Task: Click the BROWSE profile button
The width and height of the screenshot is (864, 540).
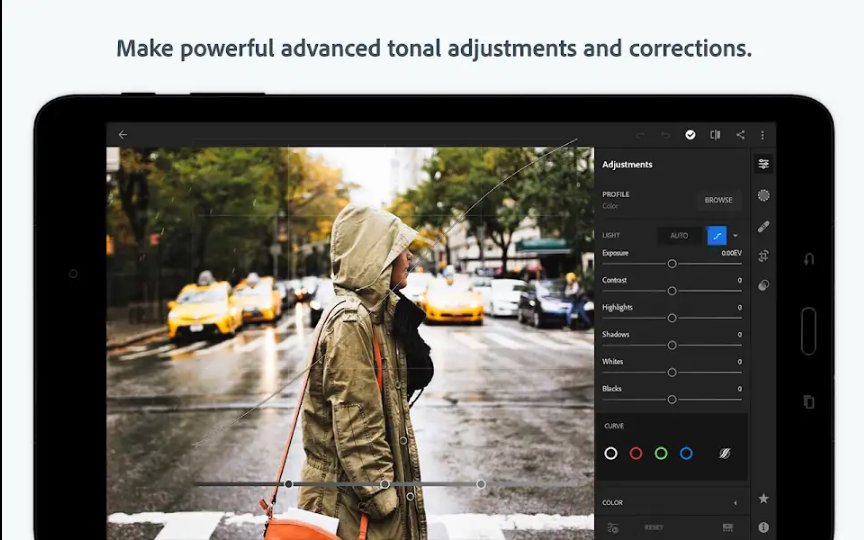Action: [719, 200]
